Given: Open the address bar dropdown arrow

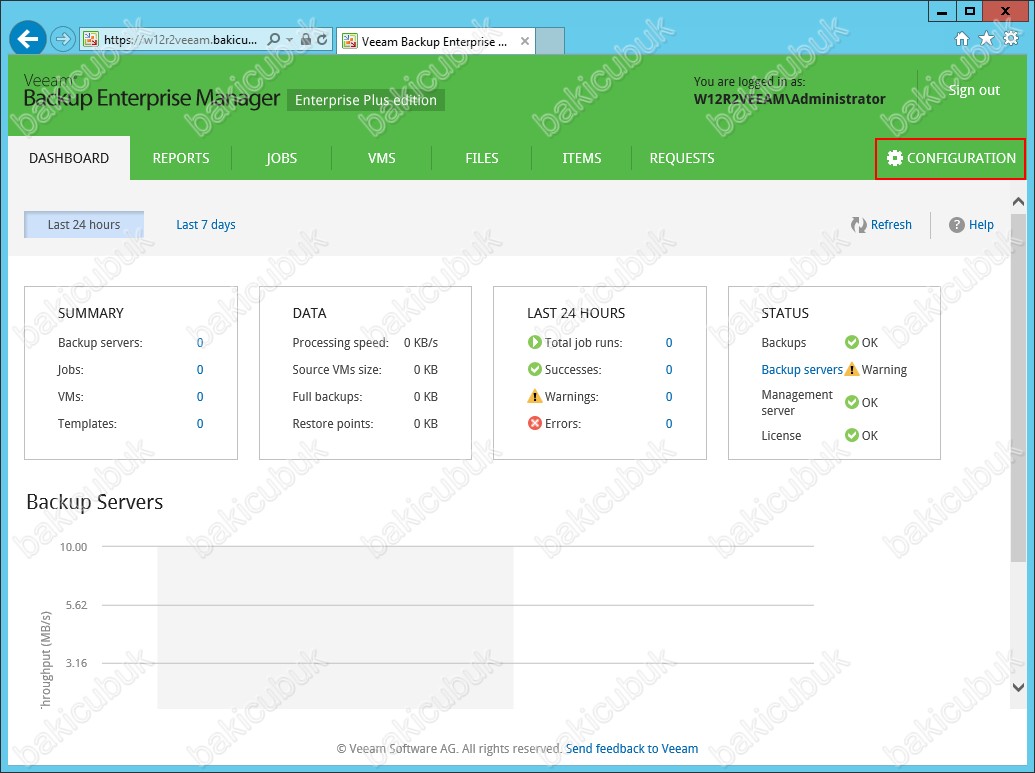Looking at the screenshot, I should click(289, 40).
